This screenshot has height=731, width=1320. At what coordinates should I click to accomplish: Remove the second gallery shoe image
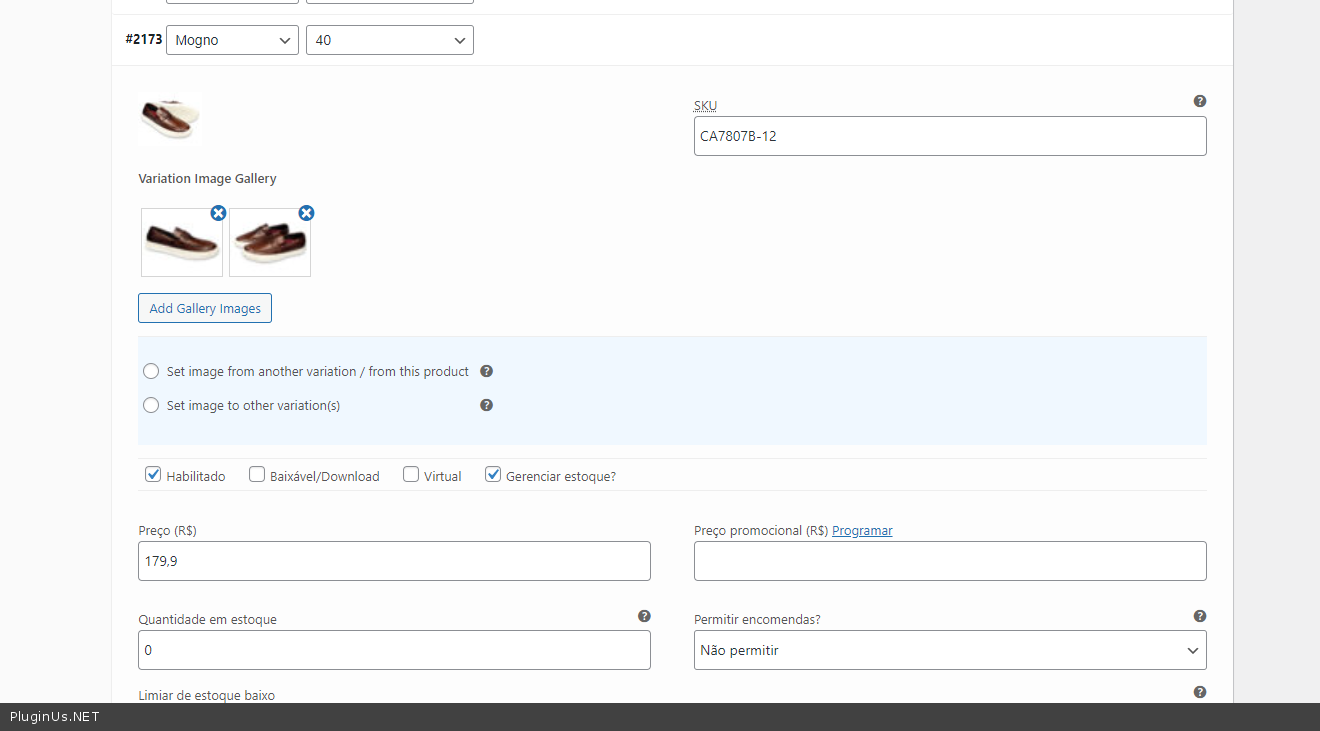(306, 213)
